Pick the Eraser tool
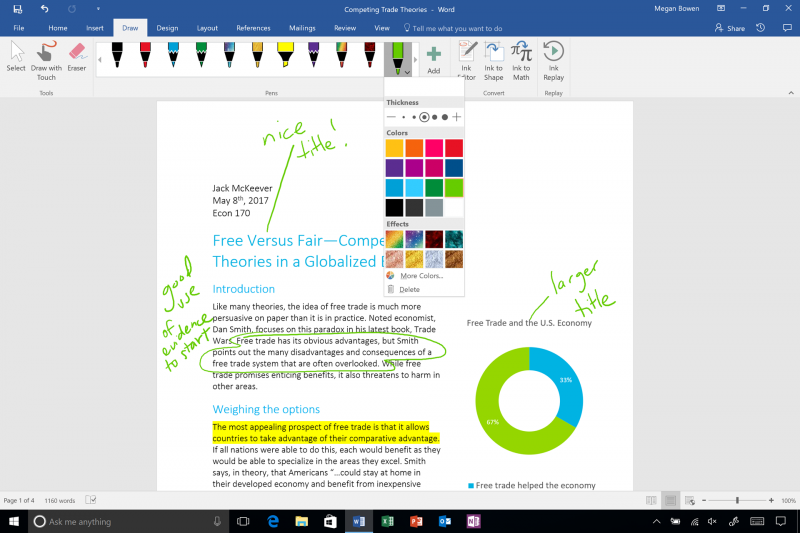This screenshot has width=800, height=533. [x=77, y=57]
